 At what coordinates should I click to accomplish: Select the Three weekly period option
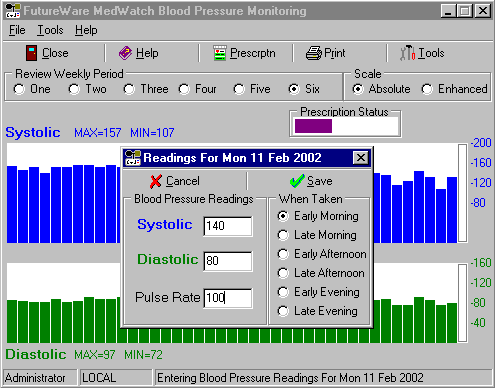tap(129, 89)
